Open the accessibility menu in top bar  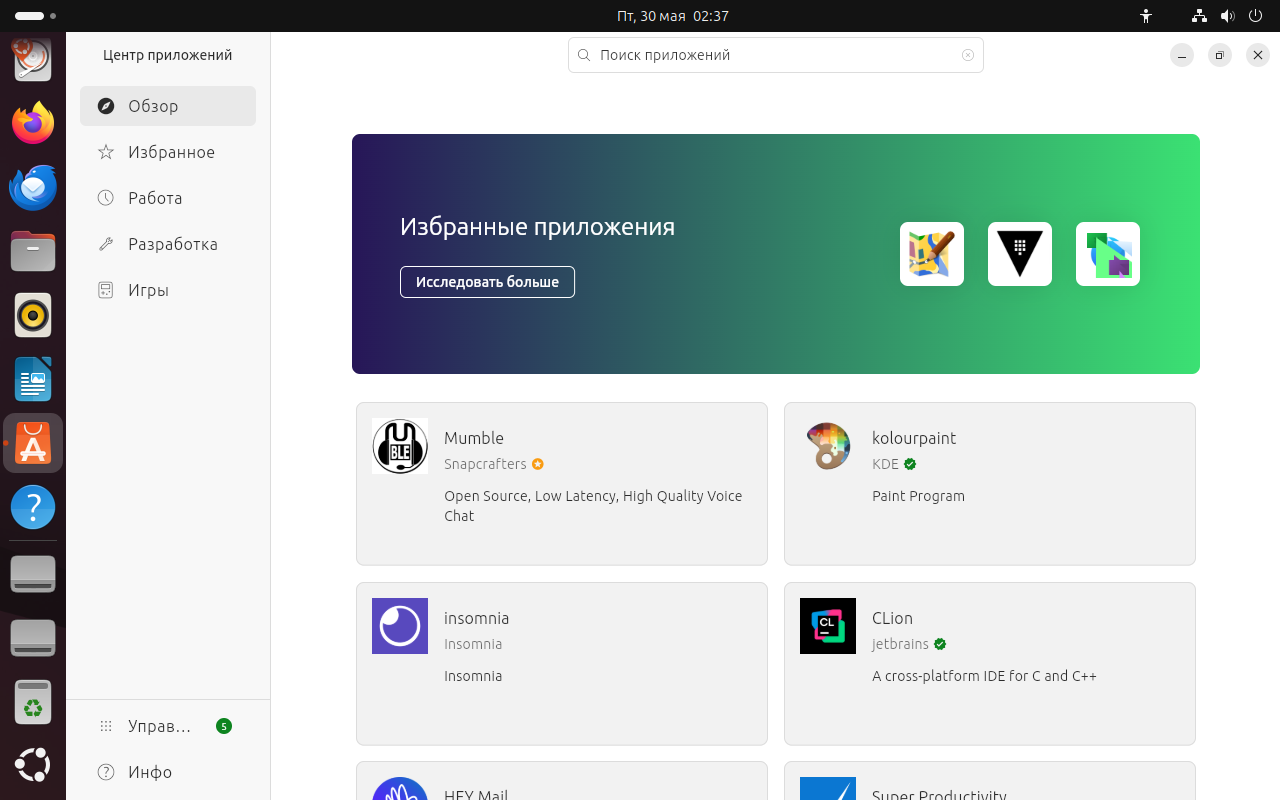(x=1146, y=16)
